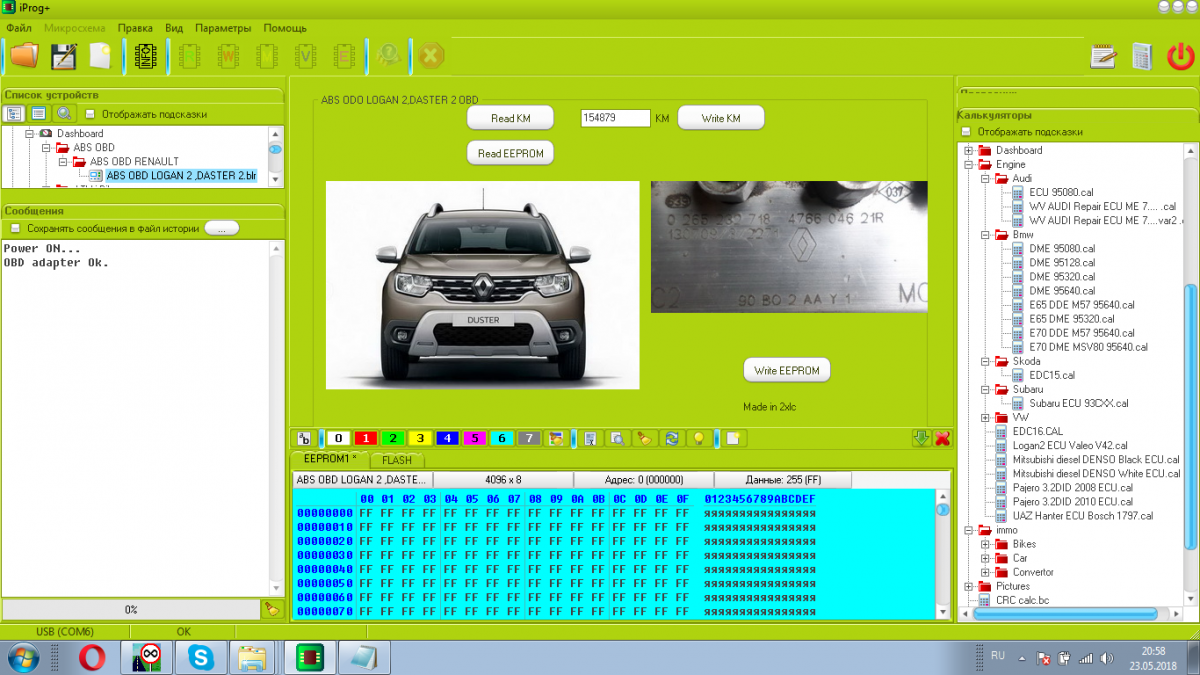Select the red color swatch labeled 1
This screenshot has height=675, width=1200.
pyautogui.click(x=366, y=438)
